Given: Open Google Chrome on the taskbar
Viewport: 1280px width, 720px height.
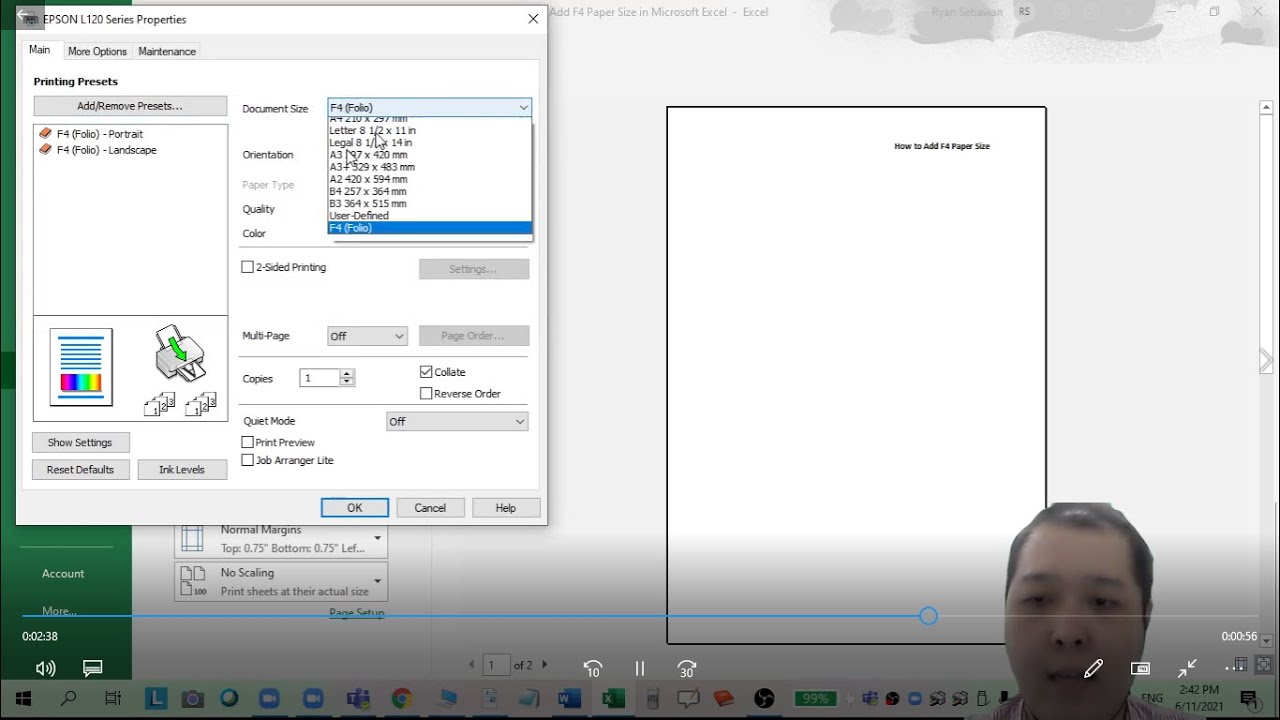Looking at the screenshot, I should click(402, 698).
